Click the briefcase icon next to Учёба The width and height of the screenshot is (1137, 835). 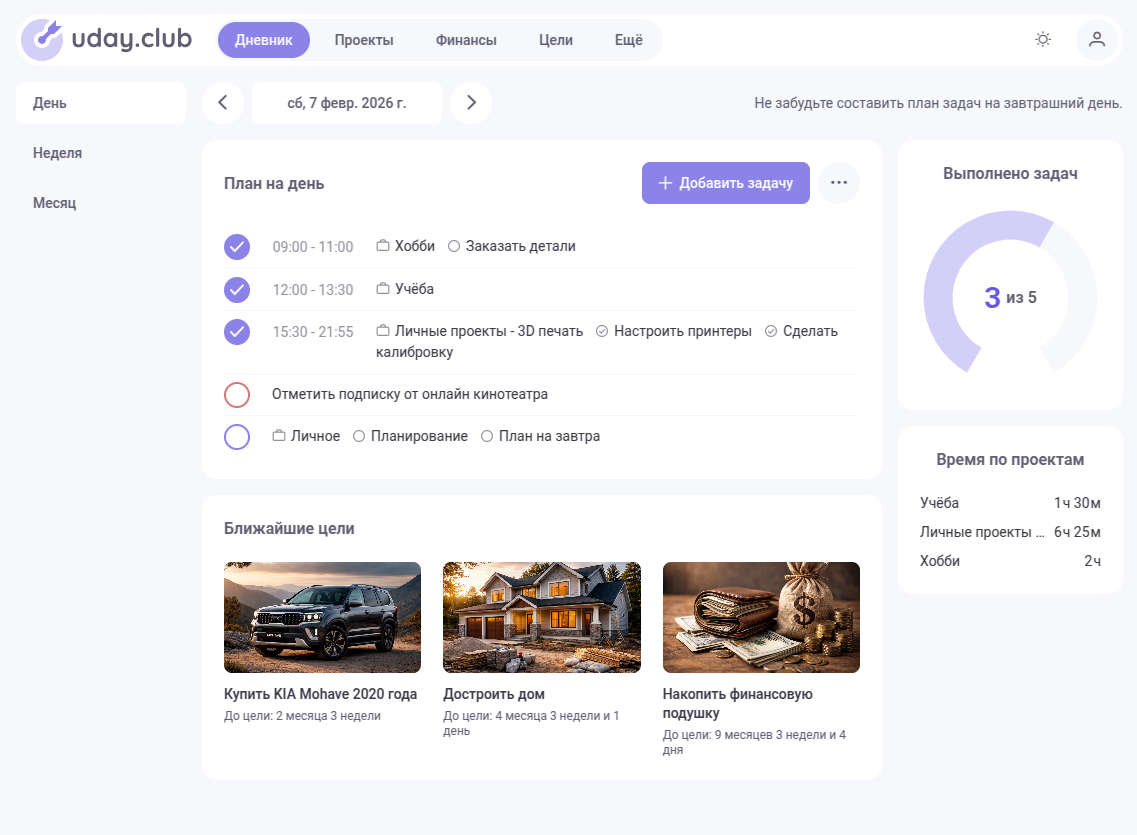click(x=382, y=289)
